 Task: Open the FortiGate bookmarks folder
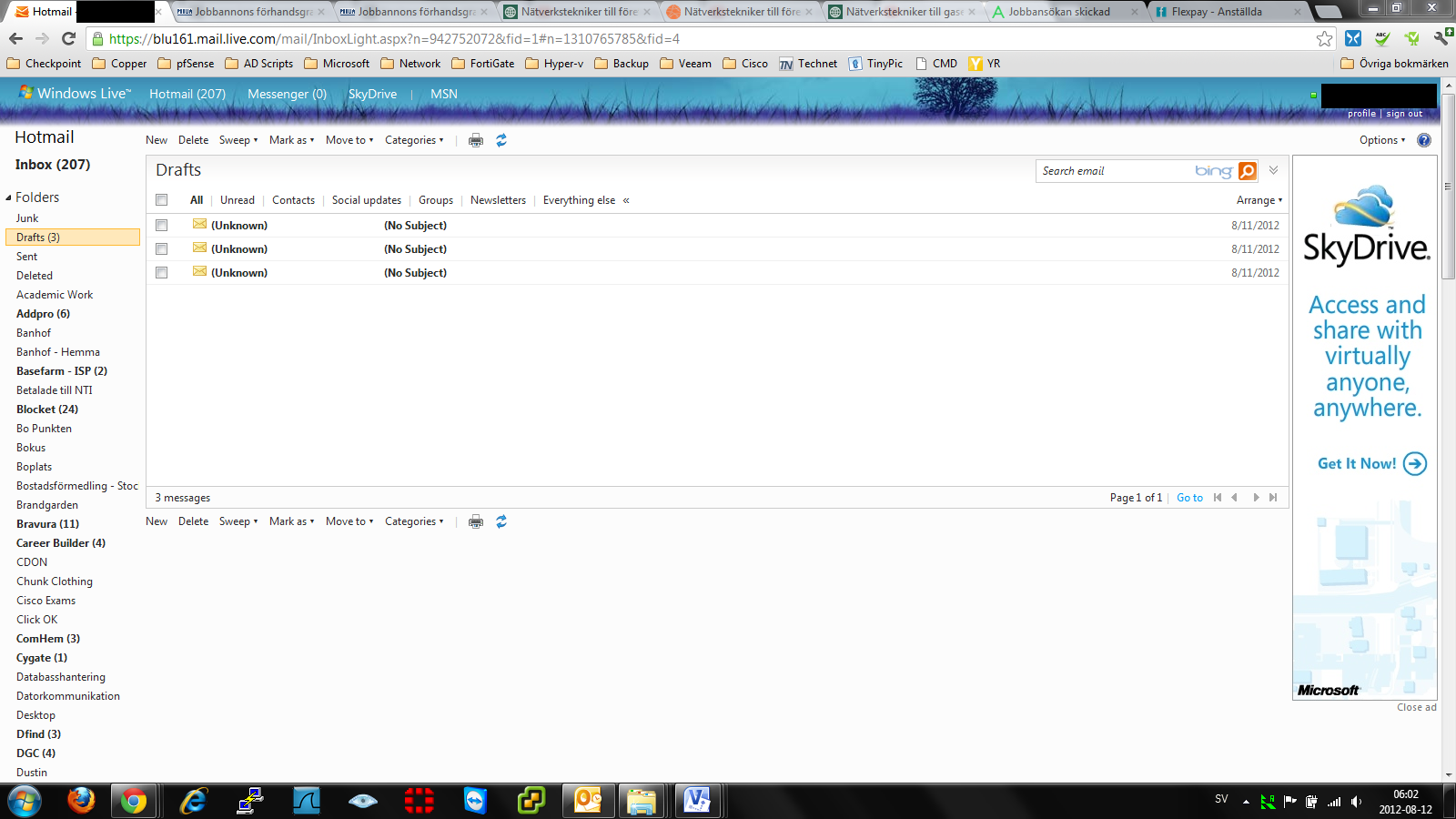pyautogui.click(x=483, y=64)
